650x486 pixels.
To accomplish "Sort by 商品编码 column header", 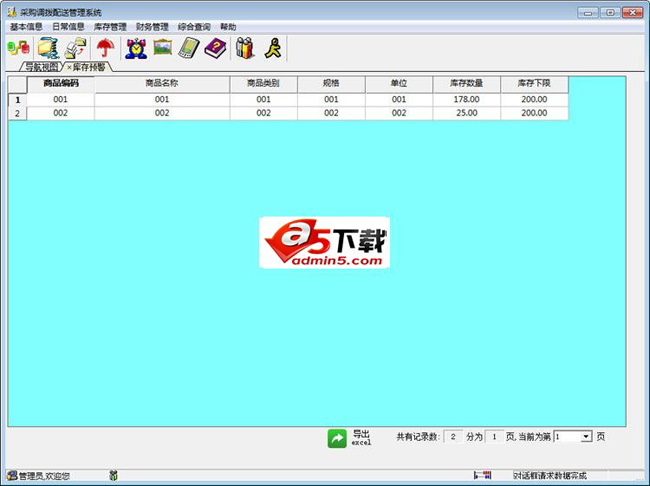I will coord(61,84).
